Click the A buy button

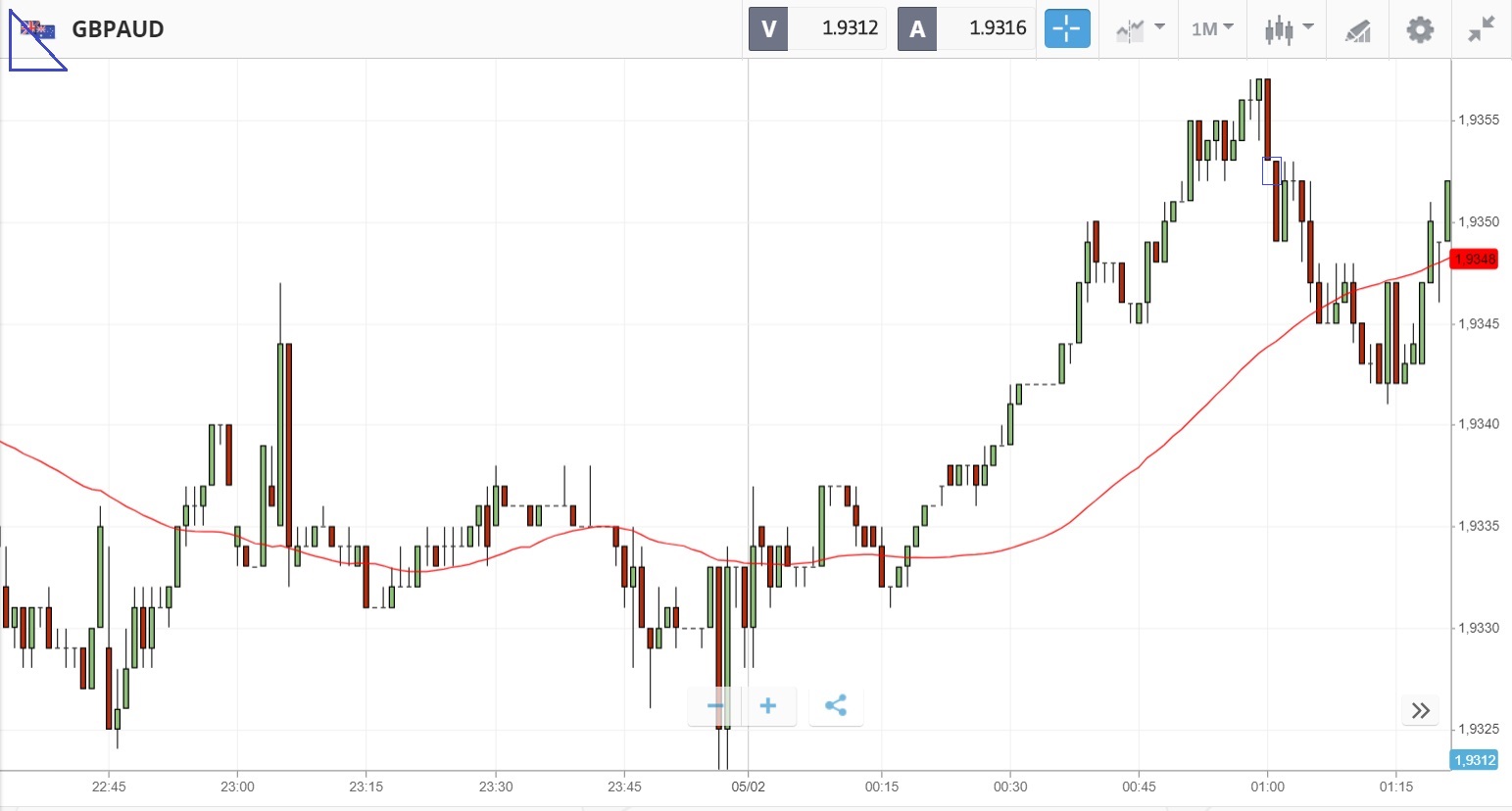pyautogui.click(x=917, y=29)
